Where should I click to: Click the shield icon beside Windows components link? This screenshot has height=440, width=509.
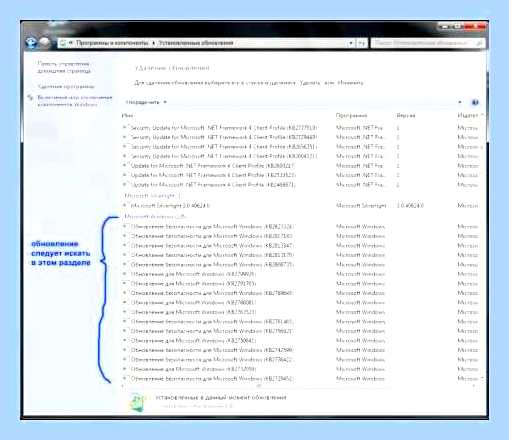[30, 97]
